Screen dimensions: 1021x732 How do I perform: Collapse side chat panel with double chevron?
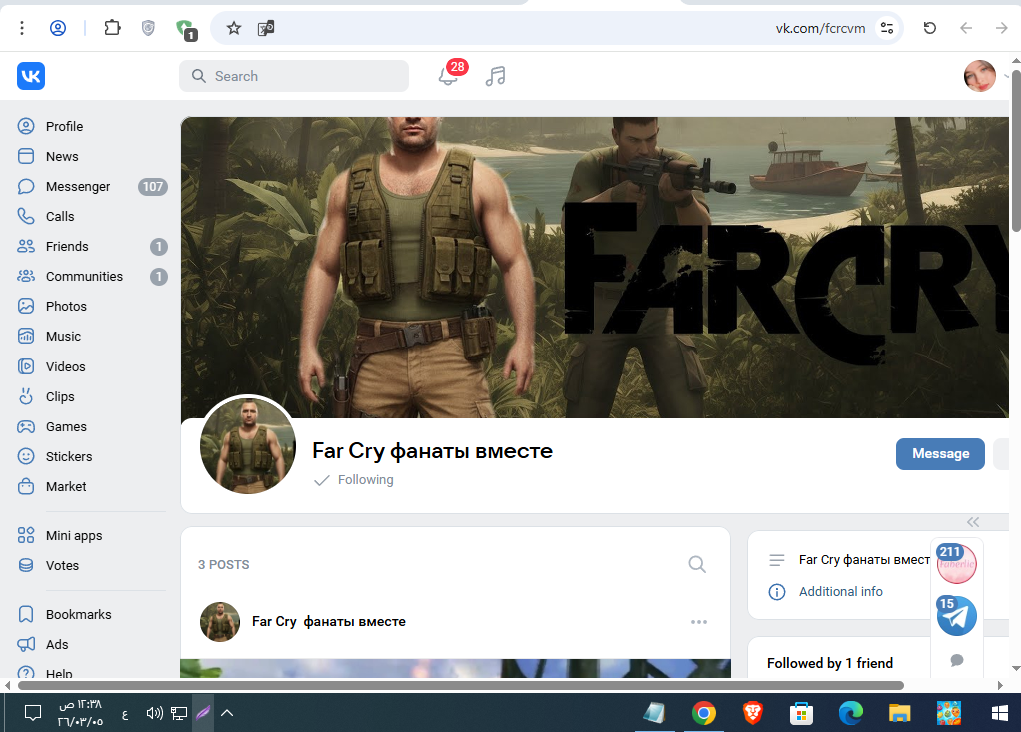tap(973, 522)
